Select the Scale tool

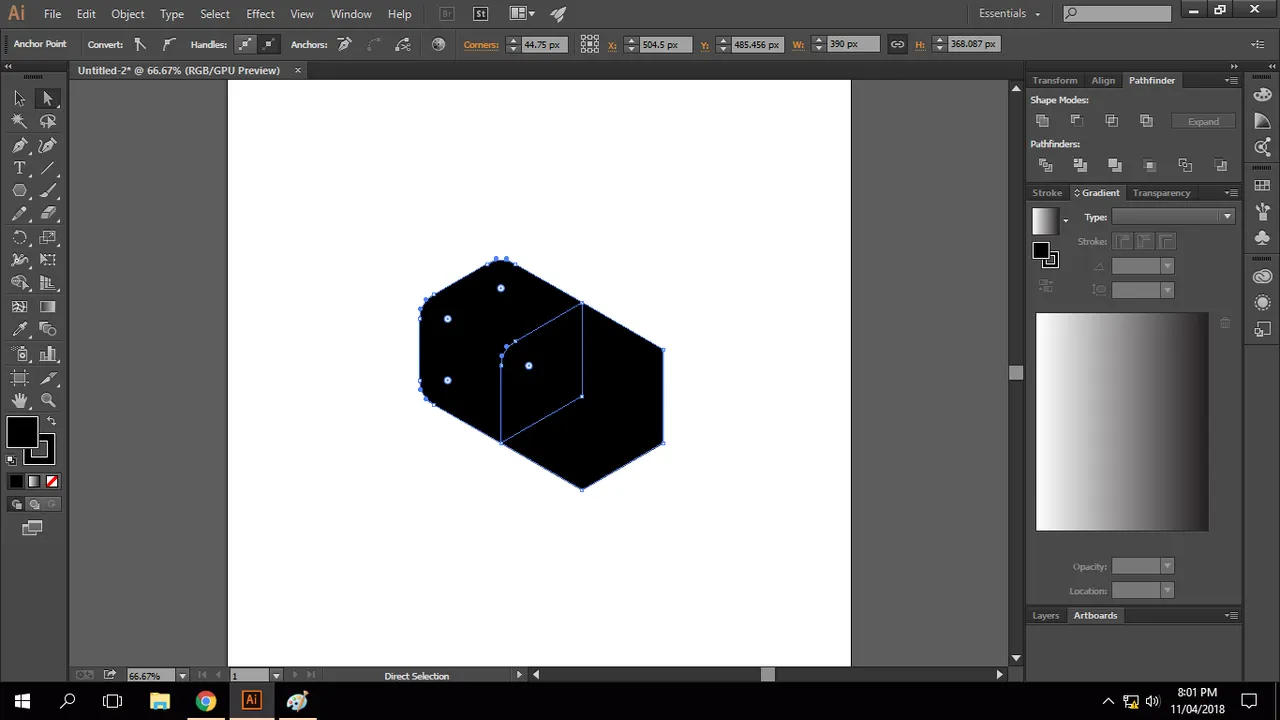pos(47,238)
